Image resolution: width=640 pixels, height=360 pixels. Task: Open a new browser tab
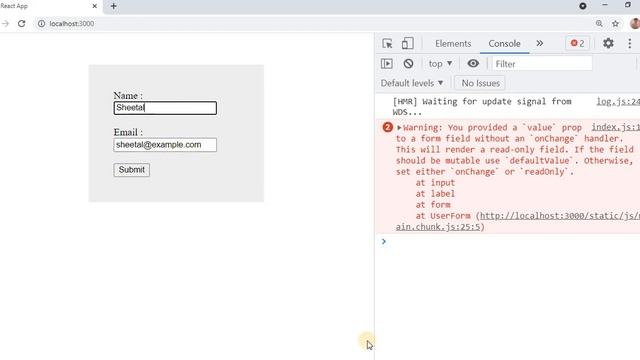tap(113, 6)
